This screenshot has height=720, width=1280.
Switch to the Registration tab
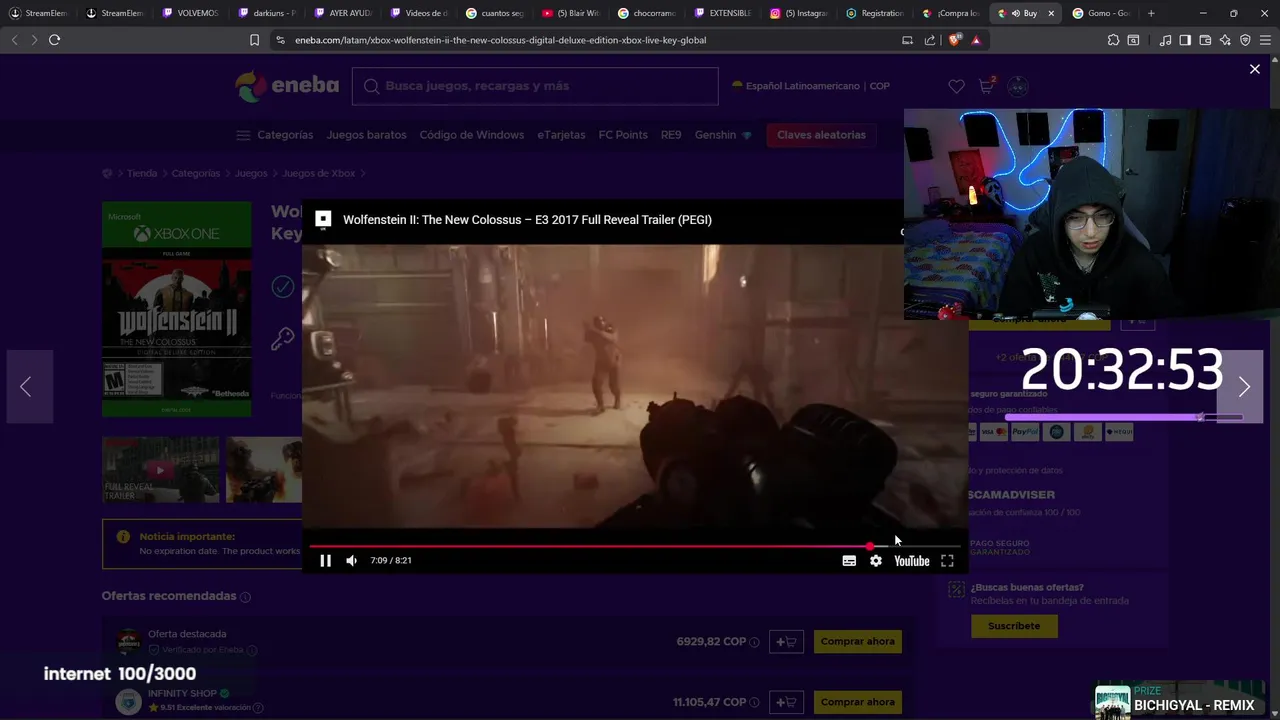point(874,13)
